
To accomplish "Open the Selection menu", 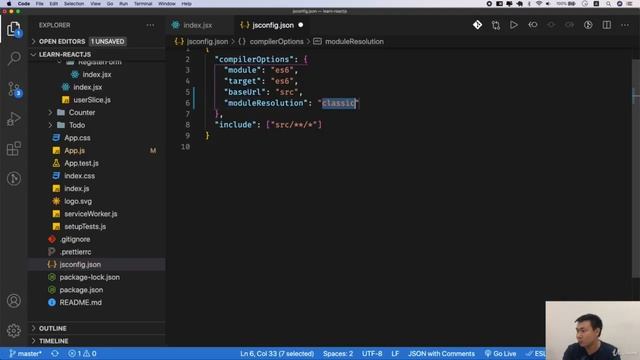I will pyautogui.click(x=74, y=4).
